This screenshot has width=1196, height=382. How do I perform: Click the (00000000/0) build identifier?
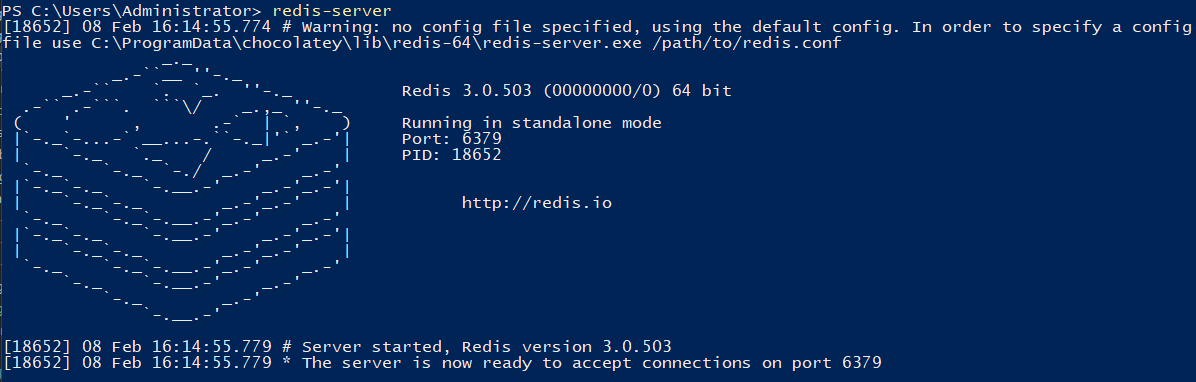point(602,91)
